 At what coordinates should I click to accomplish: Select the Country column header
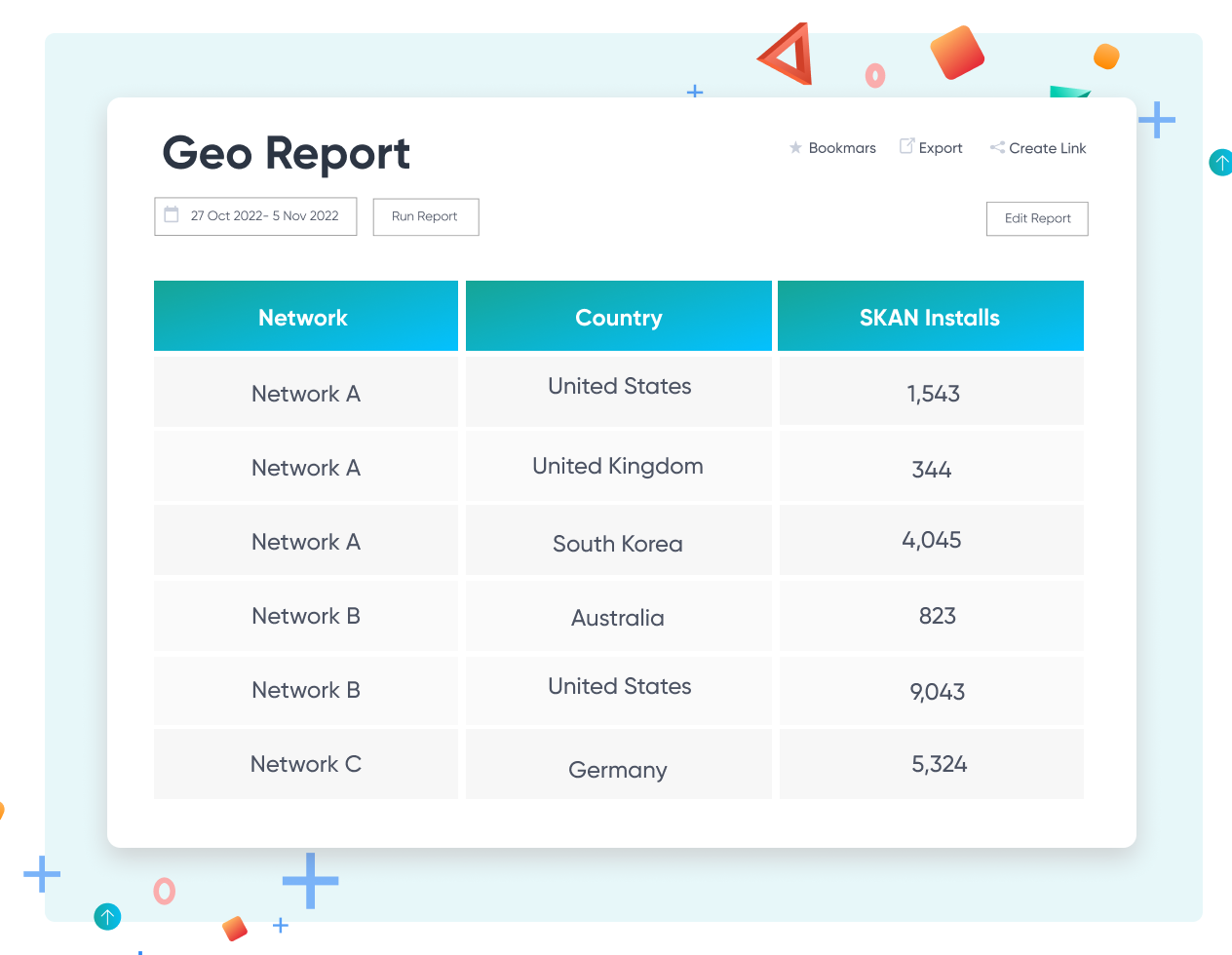[618, 317]
